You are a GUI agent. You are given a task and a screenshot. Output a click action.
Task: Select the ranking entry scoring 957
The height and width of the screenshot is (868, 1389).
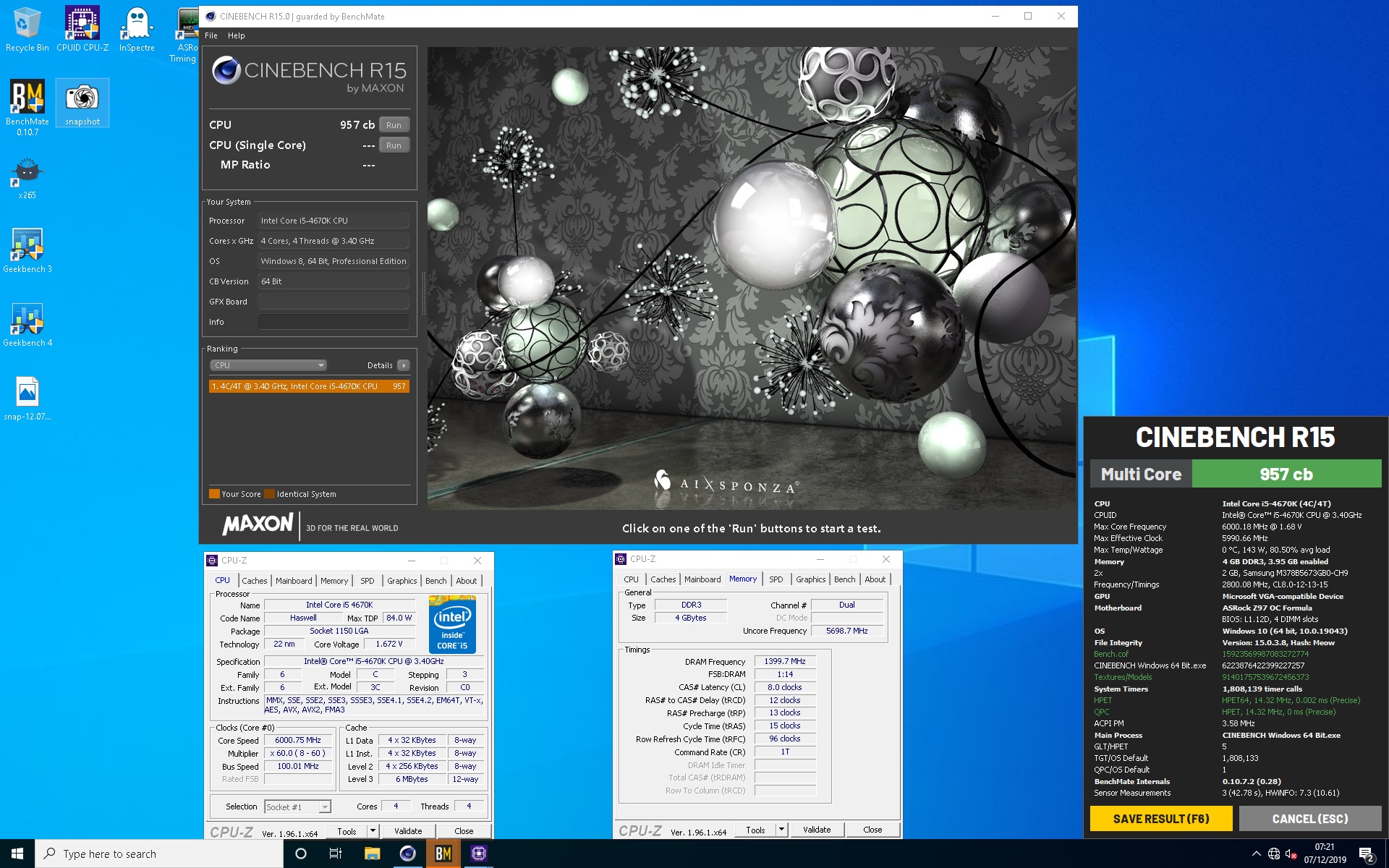309,386
